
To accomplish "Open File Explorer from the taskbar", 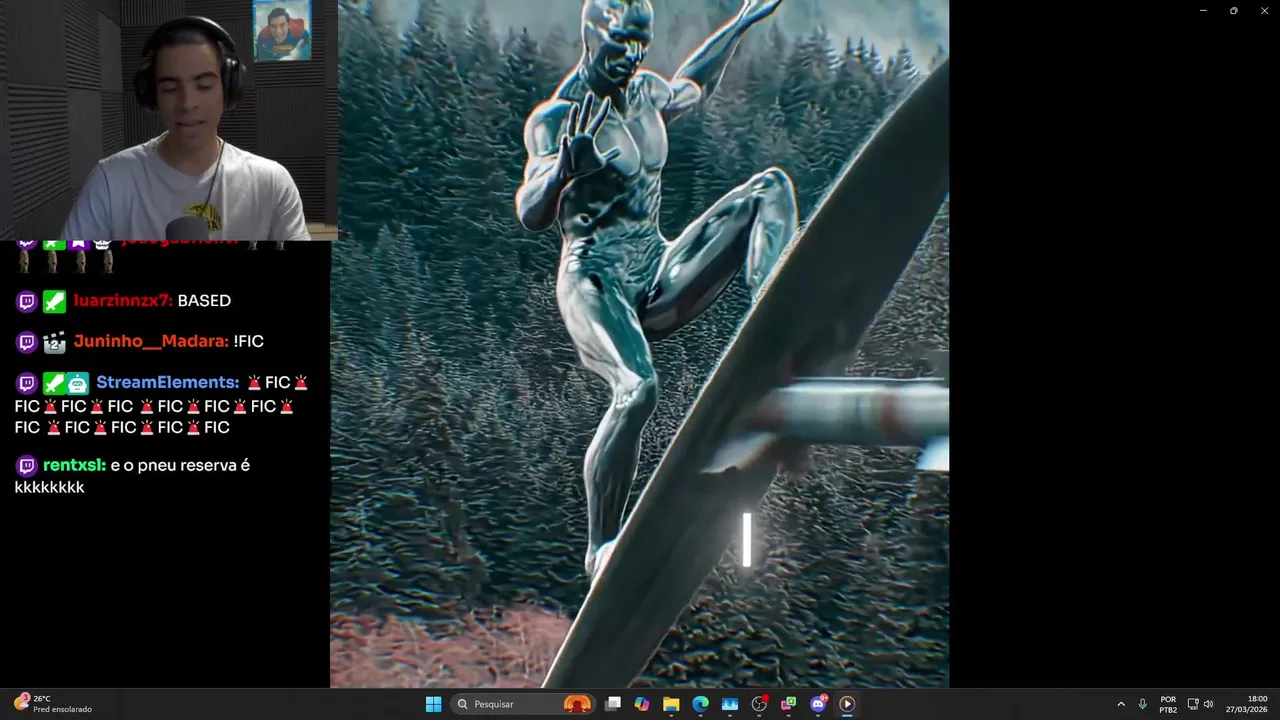I will [x=671, y=704].
